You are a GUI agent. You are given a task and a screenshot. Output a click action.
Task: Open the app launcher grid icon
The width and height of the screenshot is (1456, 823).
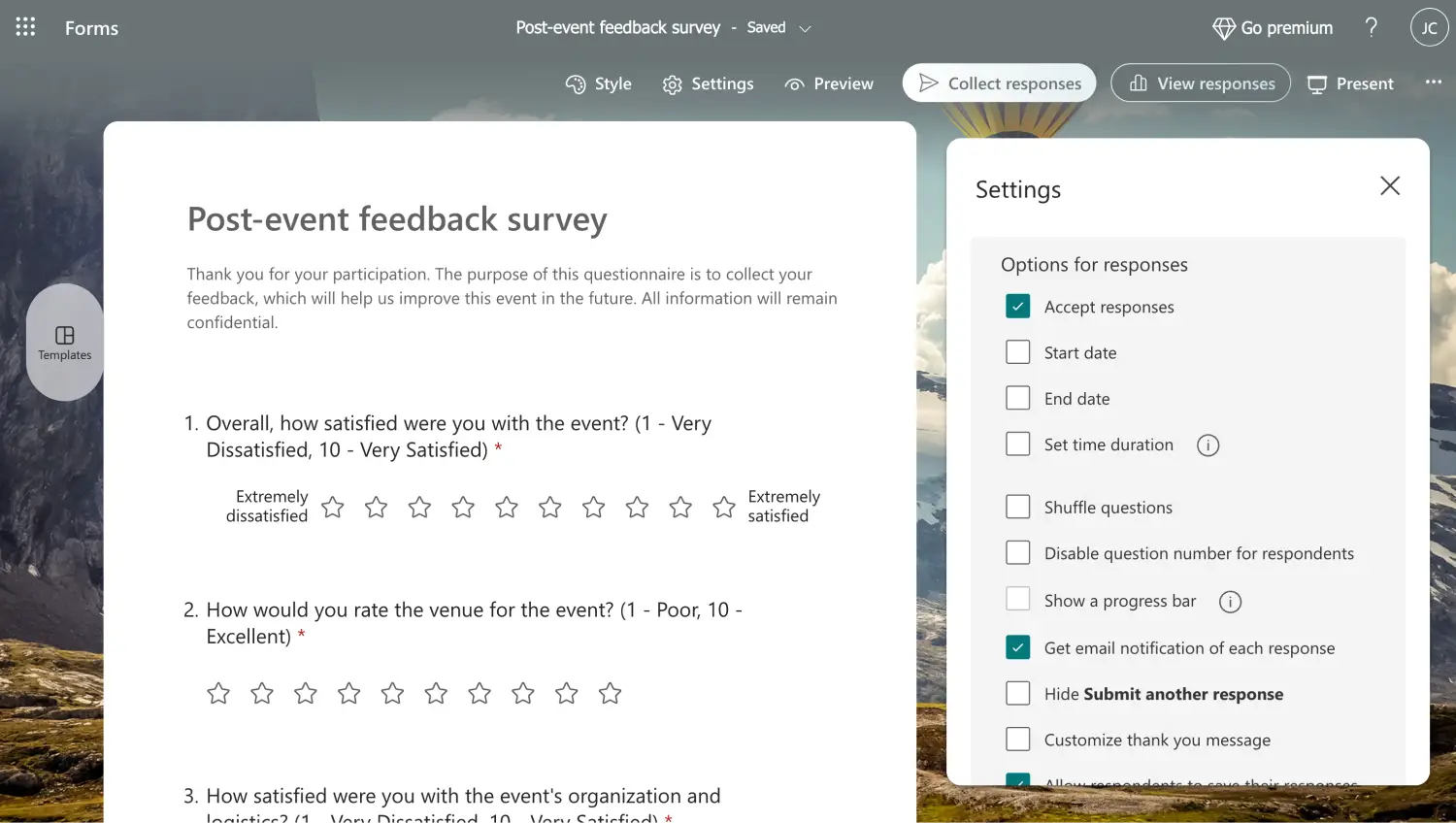coord(26,27)
